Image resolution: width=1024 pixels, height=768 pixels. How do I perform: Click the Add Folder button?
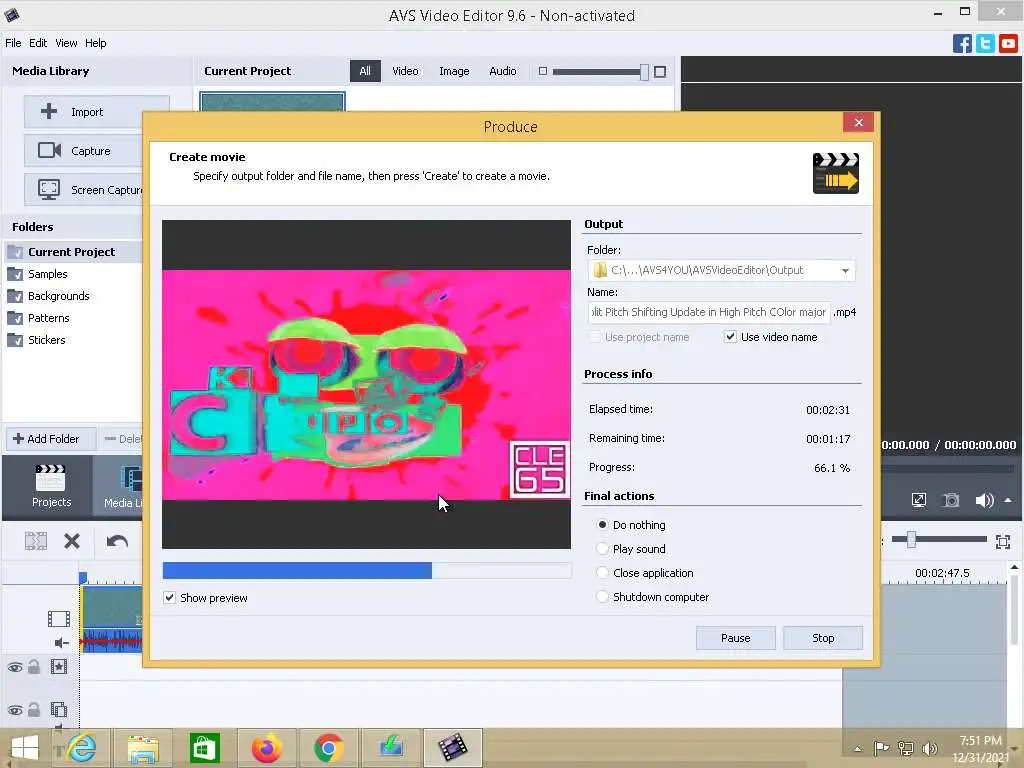tap(51, 439)
